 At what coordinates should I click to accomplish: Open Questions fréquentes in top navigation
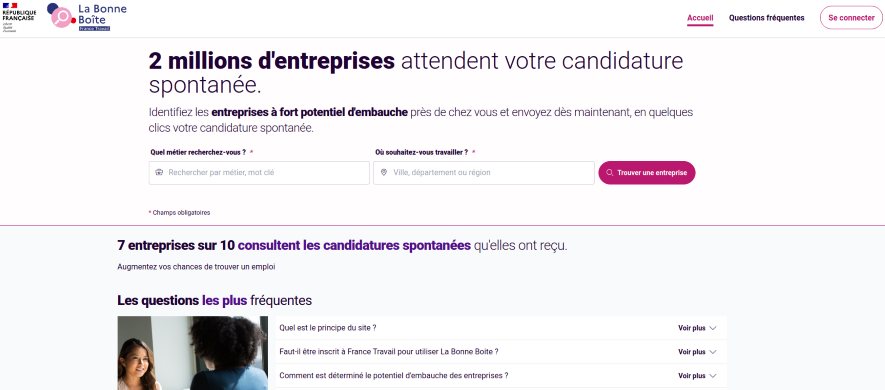click(766, 18)
